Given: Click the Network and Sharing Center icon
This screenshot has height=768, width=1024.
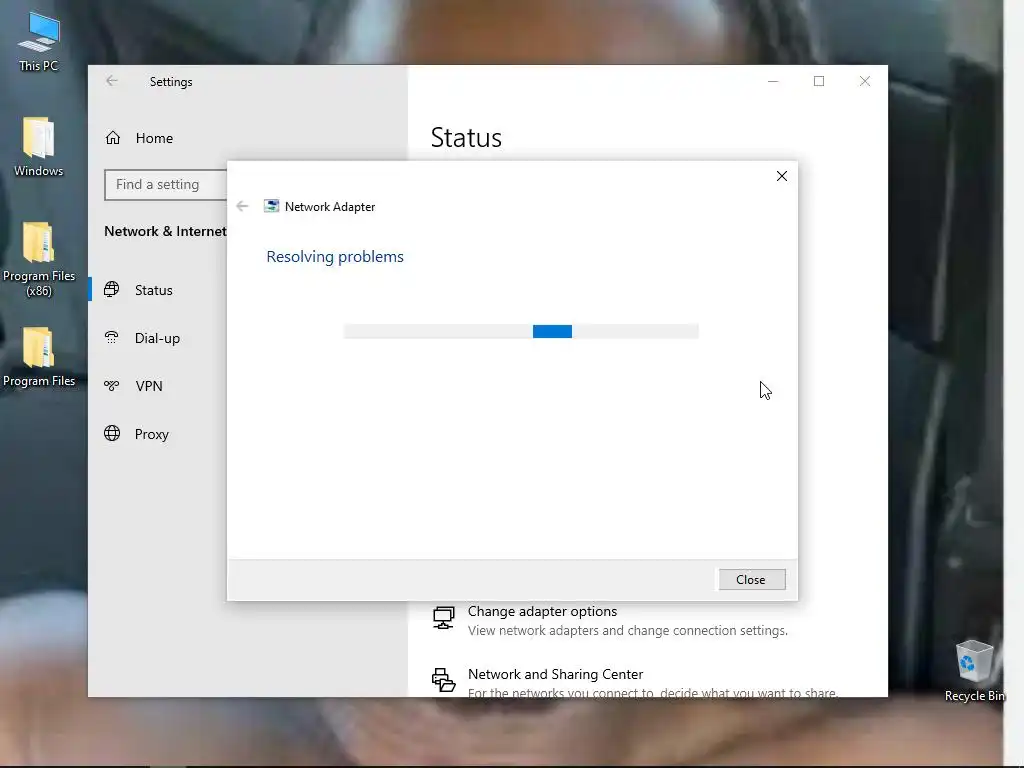Looking at the screenshot, I should click(x=443, y=680).
